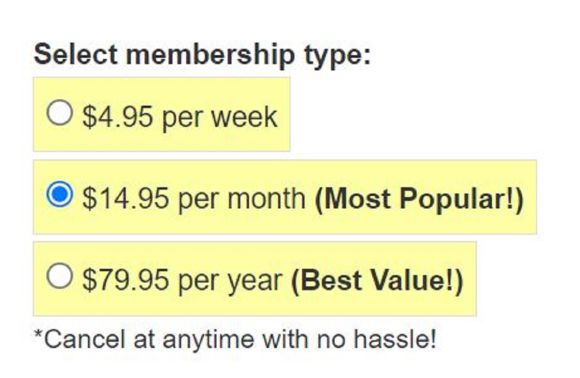Click the '$4.95 per week' label text
Viewport: 580px width, 378px height.
click(179, 118)
